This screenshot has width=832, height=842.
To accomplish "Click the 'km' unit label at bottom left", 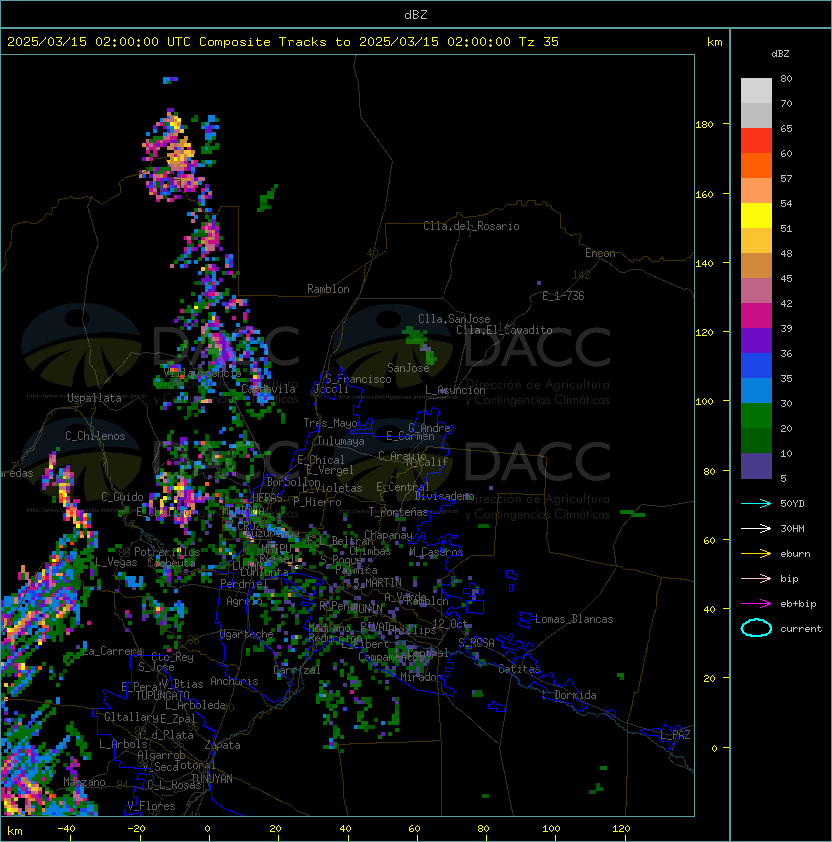I will point(15,831).
